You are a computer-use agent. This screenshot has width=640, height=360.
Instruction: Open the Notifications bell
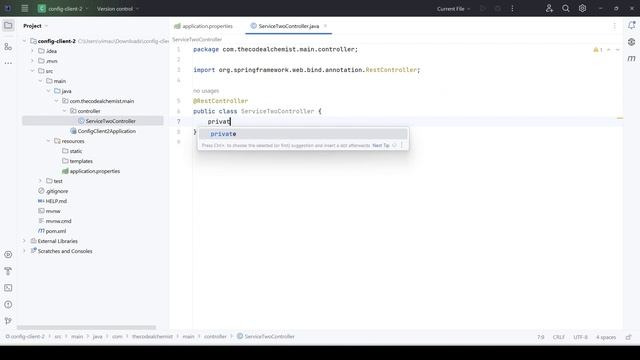(631, 25)
